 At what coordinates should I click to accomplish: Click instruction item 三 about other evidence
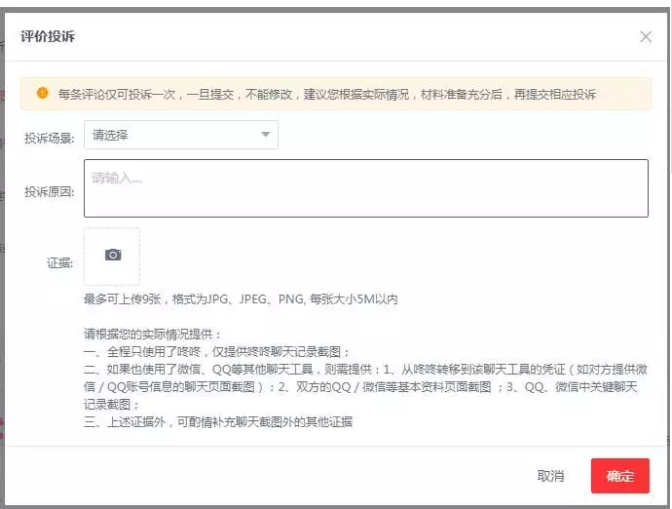point(217,422)
